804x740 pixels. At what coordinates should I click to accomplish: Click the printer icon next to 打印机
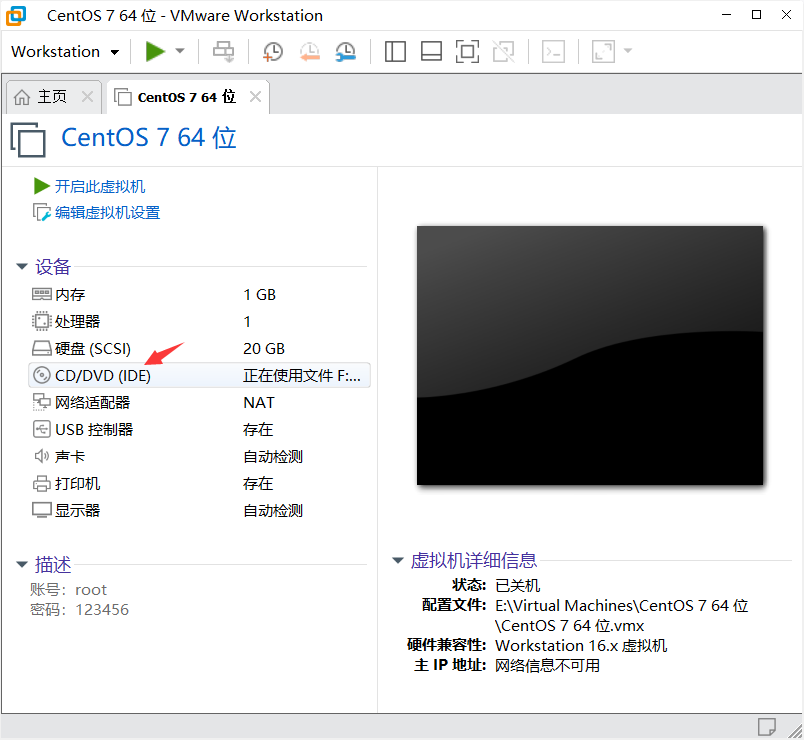click(x=42, y=483)
